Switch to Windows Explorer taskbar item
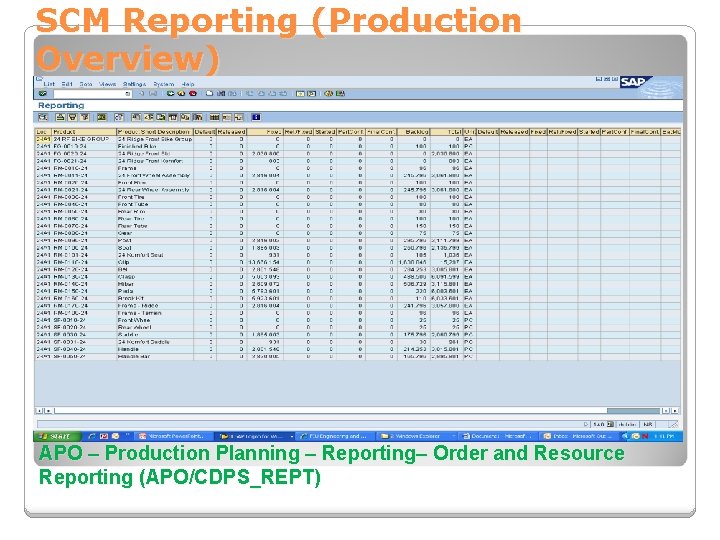This screenshot has height=540, width=720. point(418,436)
